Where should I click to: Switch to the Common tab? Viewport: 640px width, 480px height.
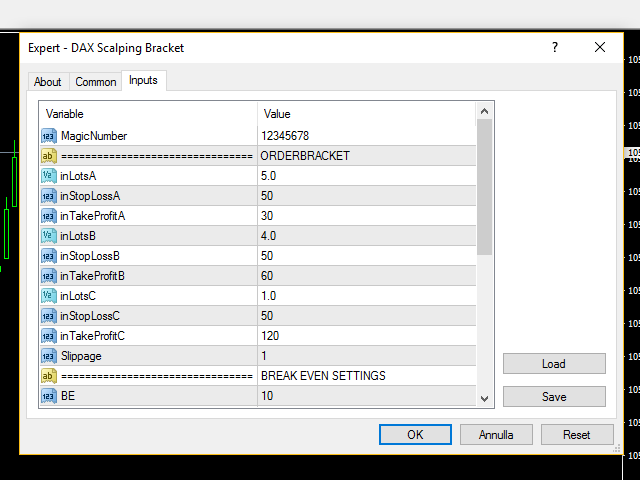pos(96,82)
